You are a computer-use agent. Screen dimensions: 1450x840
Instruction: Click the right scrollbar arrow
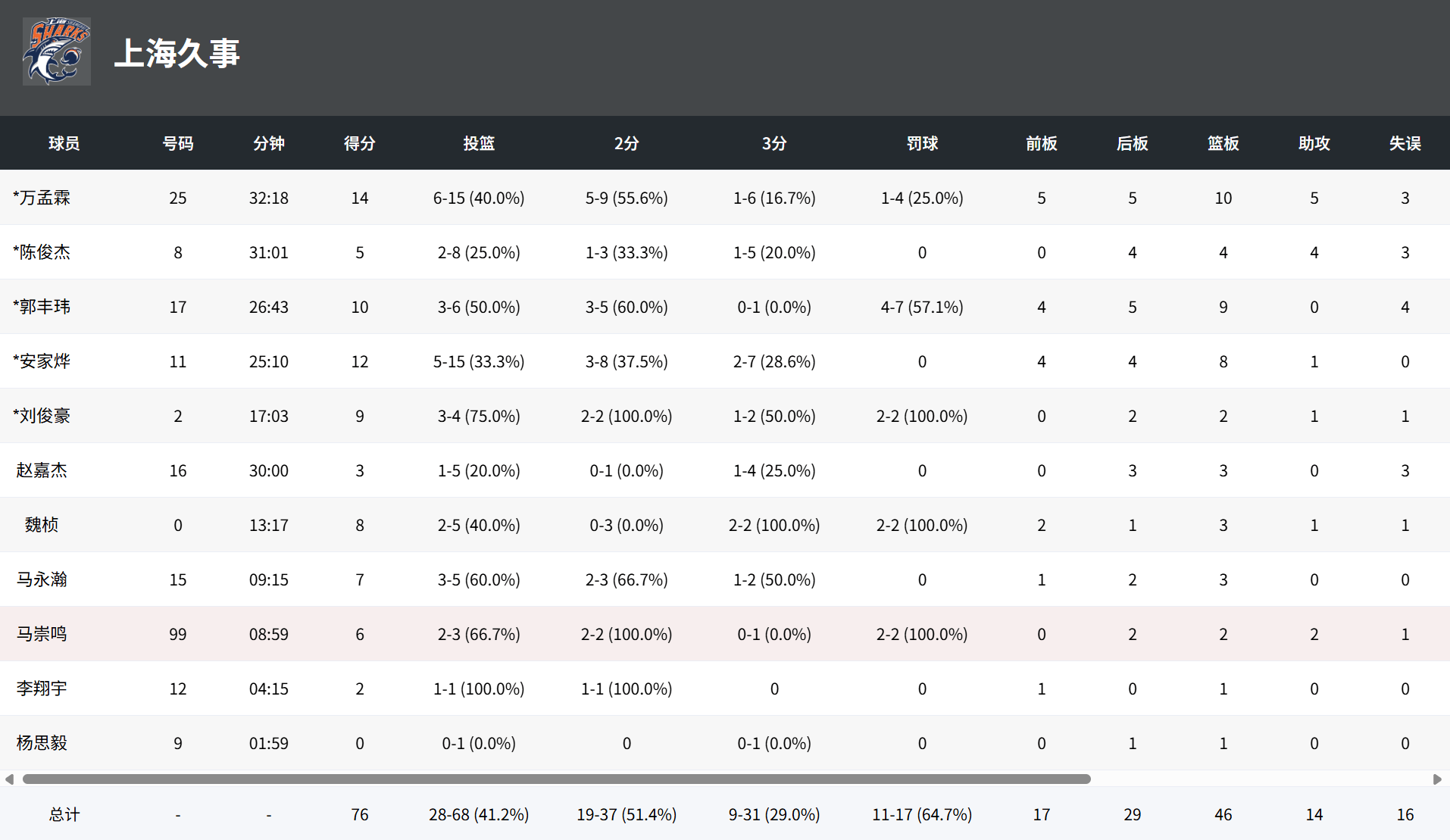[1437, 779]
